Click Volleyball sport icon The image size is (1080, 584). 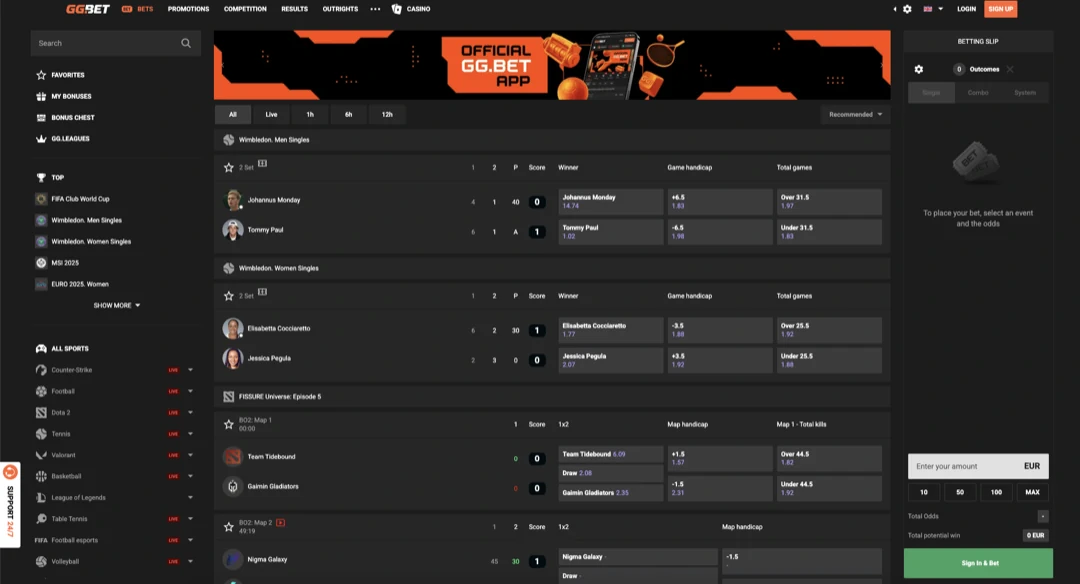(x=41, y=561)
